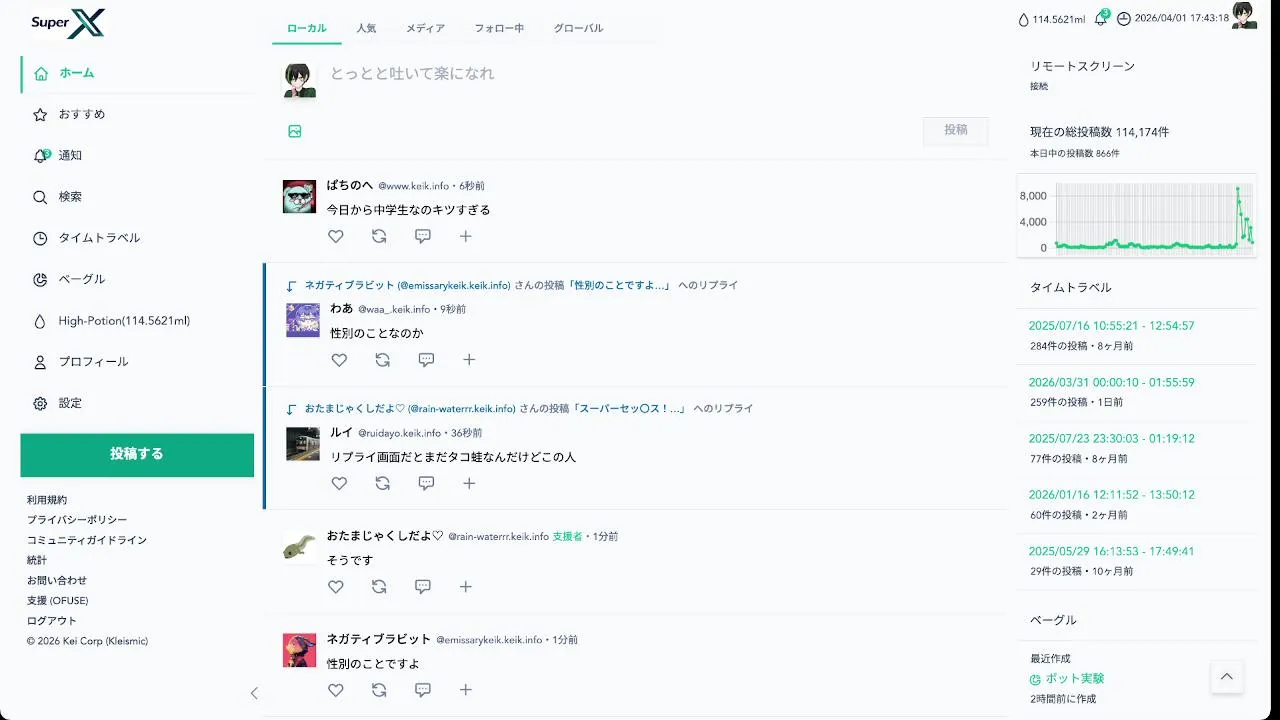The height and width of the screenshot is (720, 1280).
Task: Repost わあ's reply using the repost icon
Action: (x=382, y=360)
